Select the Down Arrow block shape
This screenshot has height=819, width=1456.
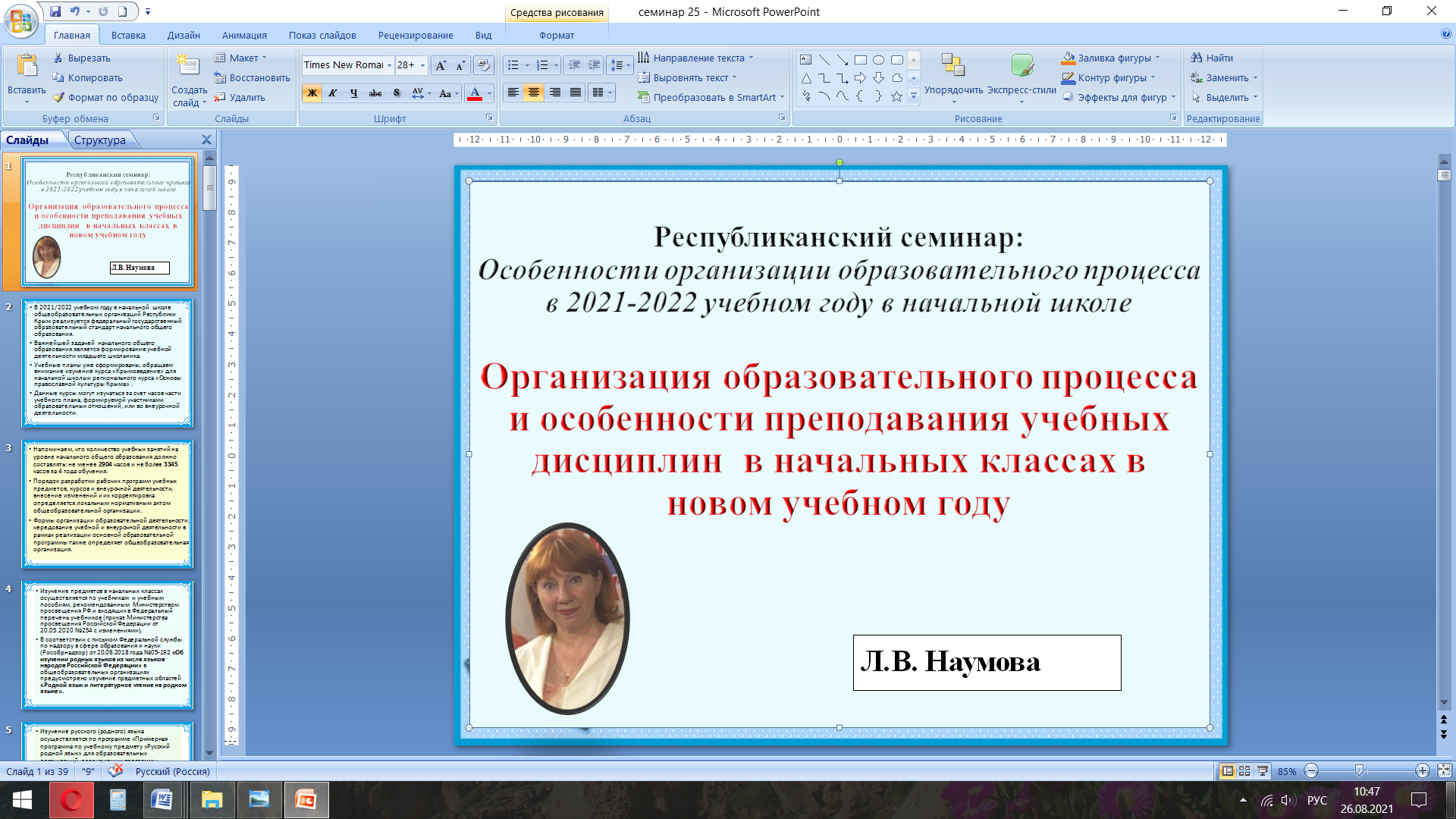[x=878, y=78]
